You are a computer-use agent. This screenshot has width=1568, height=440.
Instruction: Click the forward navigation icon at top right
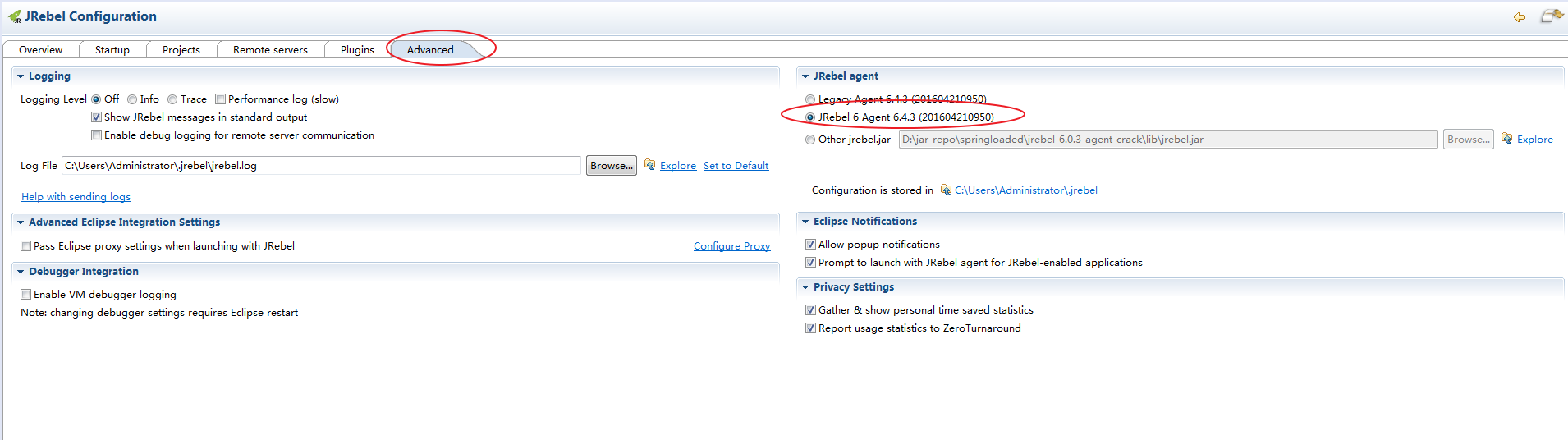1552,16
